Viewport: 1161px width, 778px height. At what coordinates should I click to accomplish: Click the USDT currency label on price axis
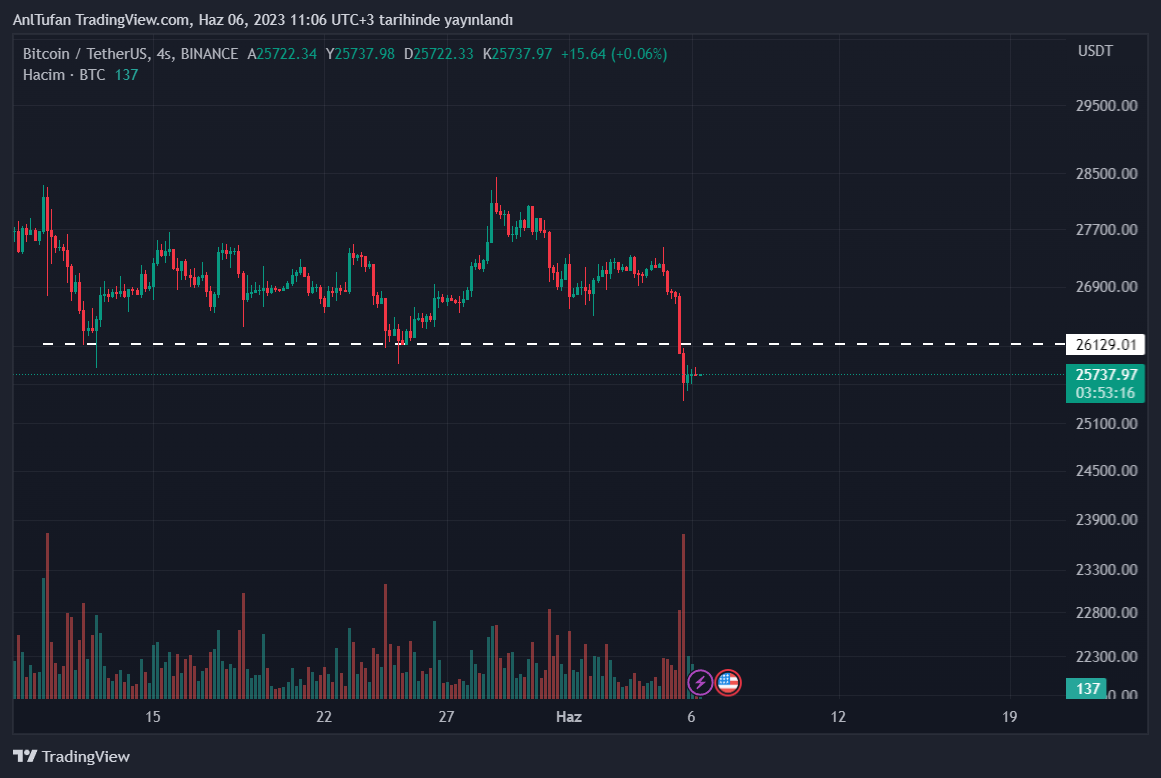(1095, 51)
